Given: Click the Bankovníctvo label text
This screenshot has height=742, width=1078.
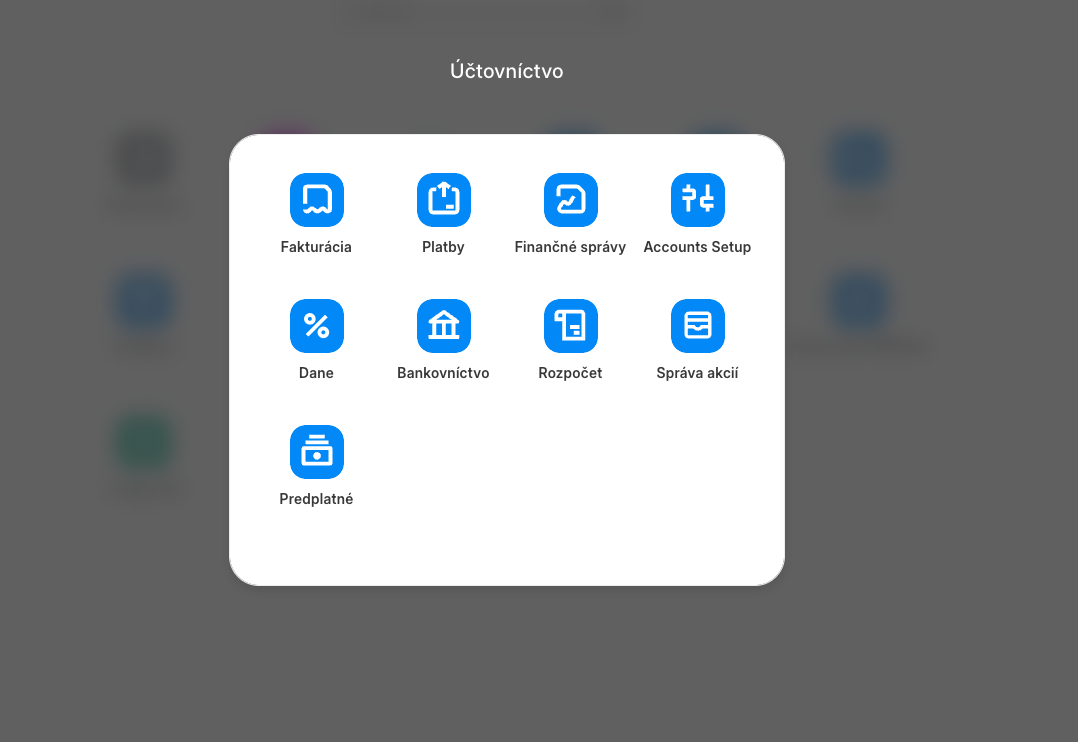Looking at the screenshot, I should pyautogui.click(x=443, y=373).
